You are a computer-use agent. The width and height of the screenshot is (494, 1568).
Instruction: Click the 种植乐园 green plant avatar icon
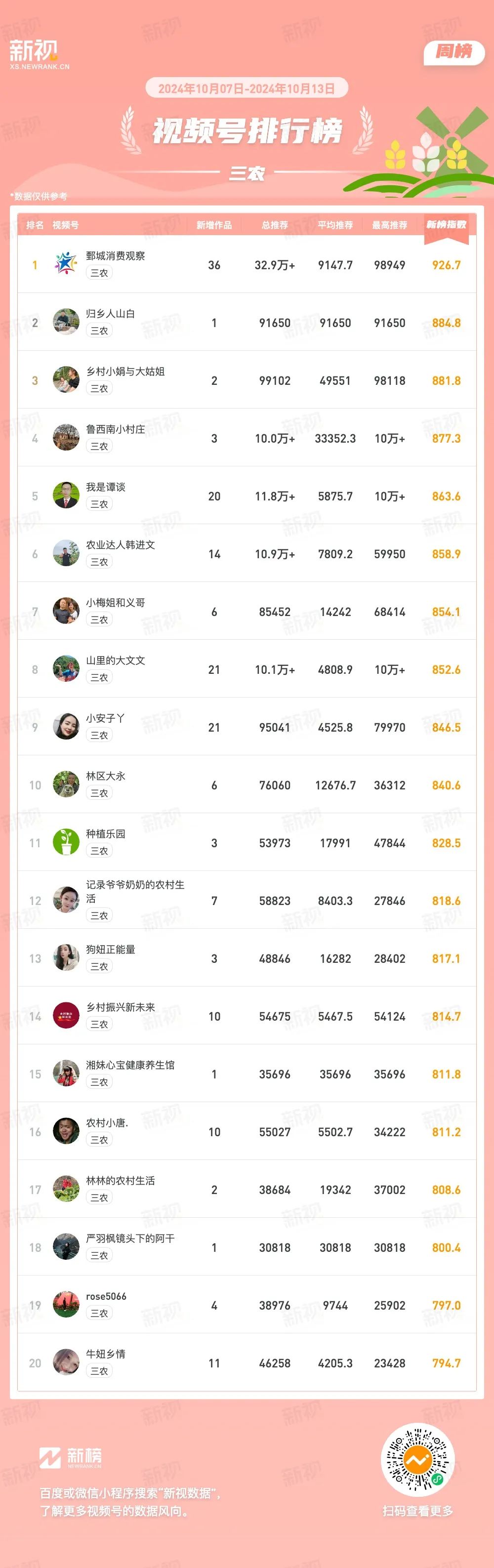pyautogui.click(x=66, y=842)
